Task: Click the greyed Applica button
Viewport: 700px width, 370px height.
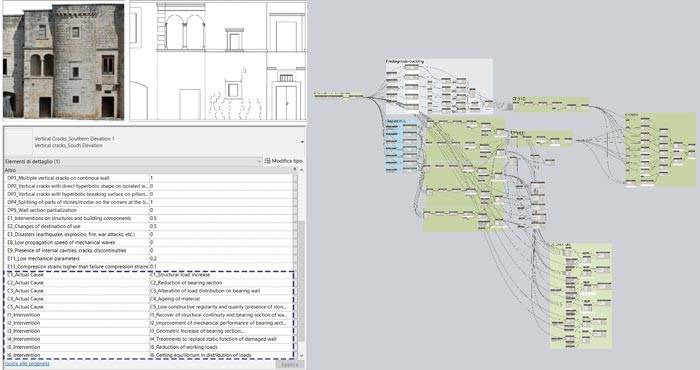Action: pyautogui.click(x=289, y=364)
